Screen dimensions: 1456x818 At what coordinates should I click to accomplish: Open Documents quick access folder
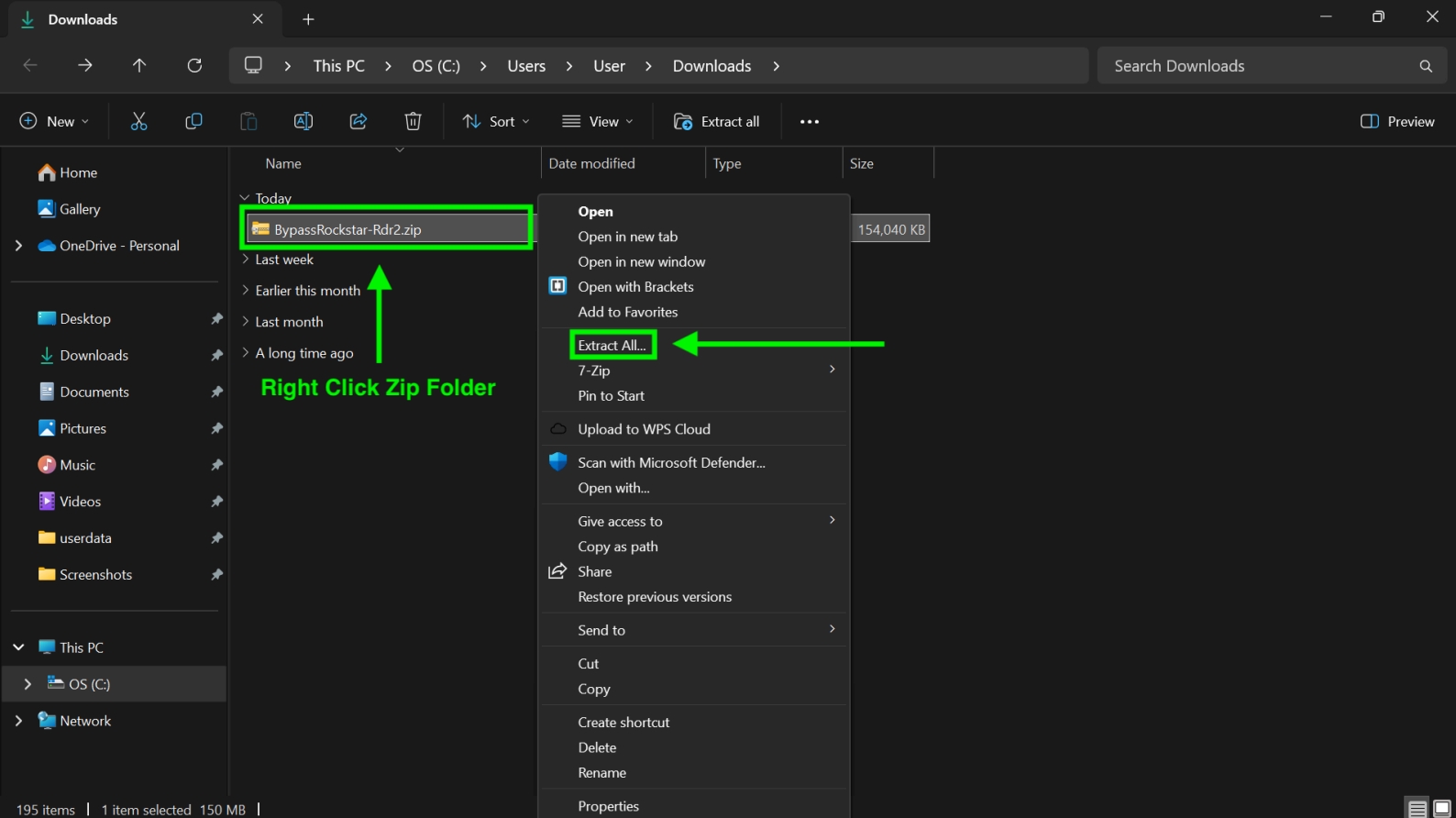coord(84,392)
